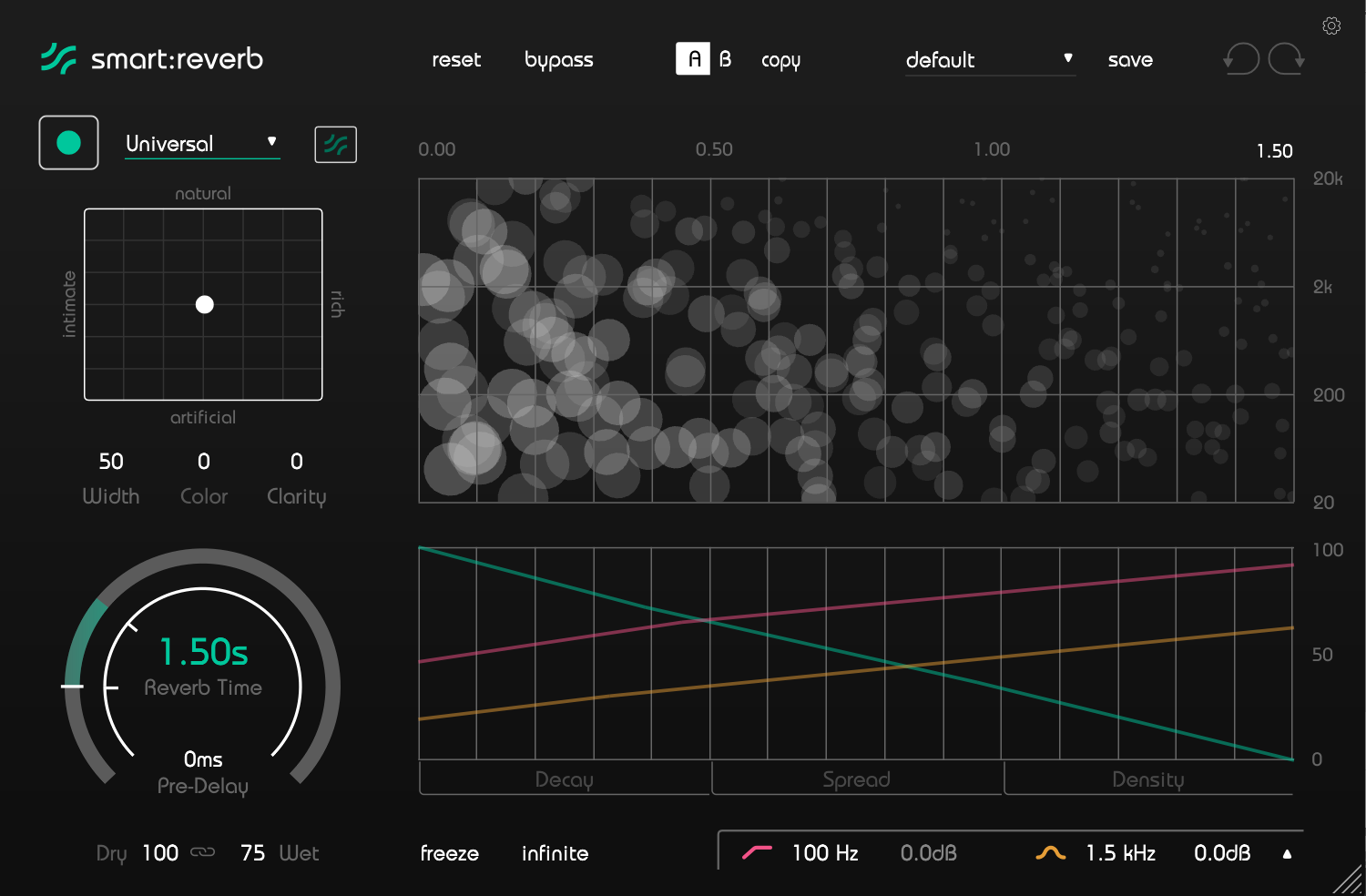Click the Width value 50

(111, 462)
